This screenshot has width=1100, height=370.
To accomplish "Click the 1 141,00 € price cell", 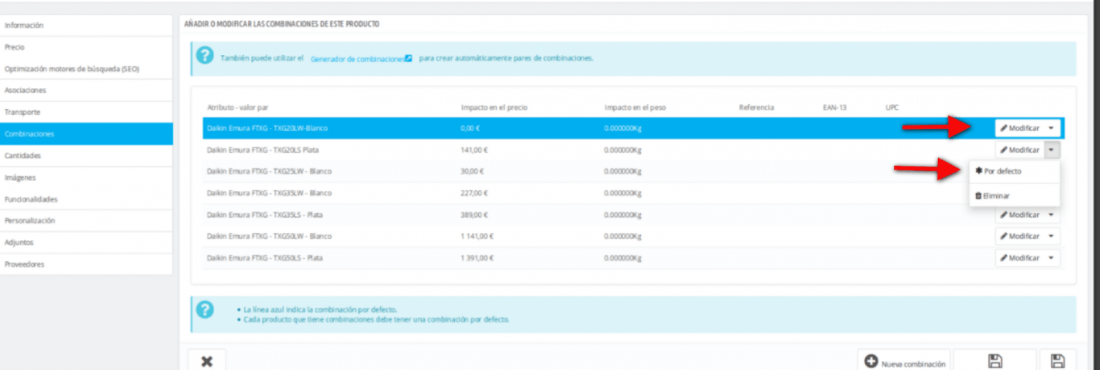I will [477, 237].
